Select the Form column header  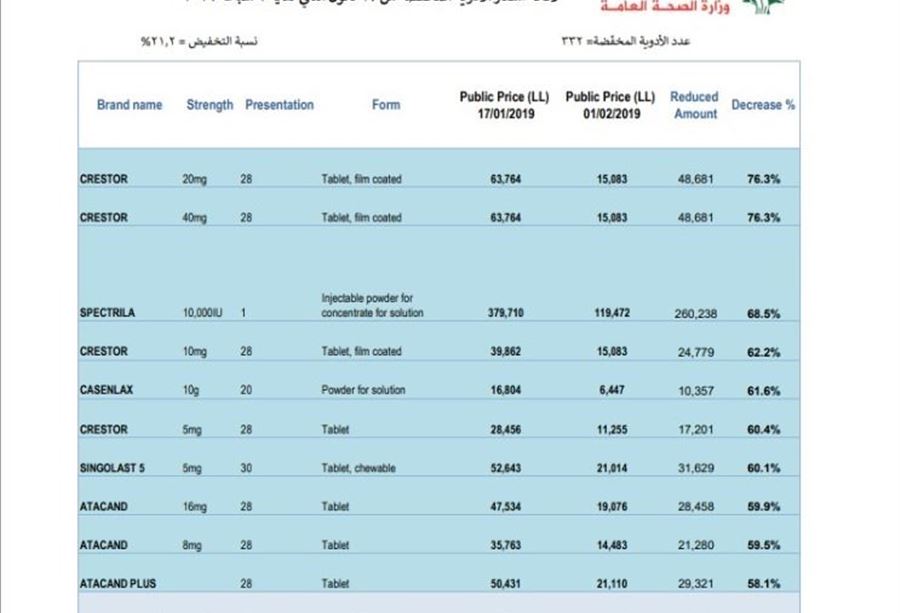(386, 105)
